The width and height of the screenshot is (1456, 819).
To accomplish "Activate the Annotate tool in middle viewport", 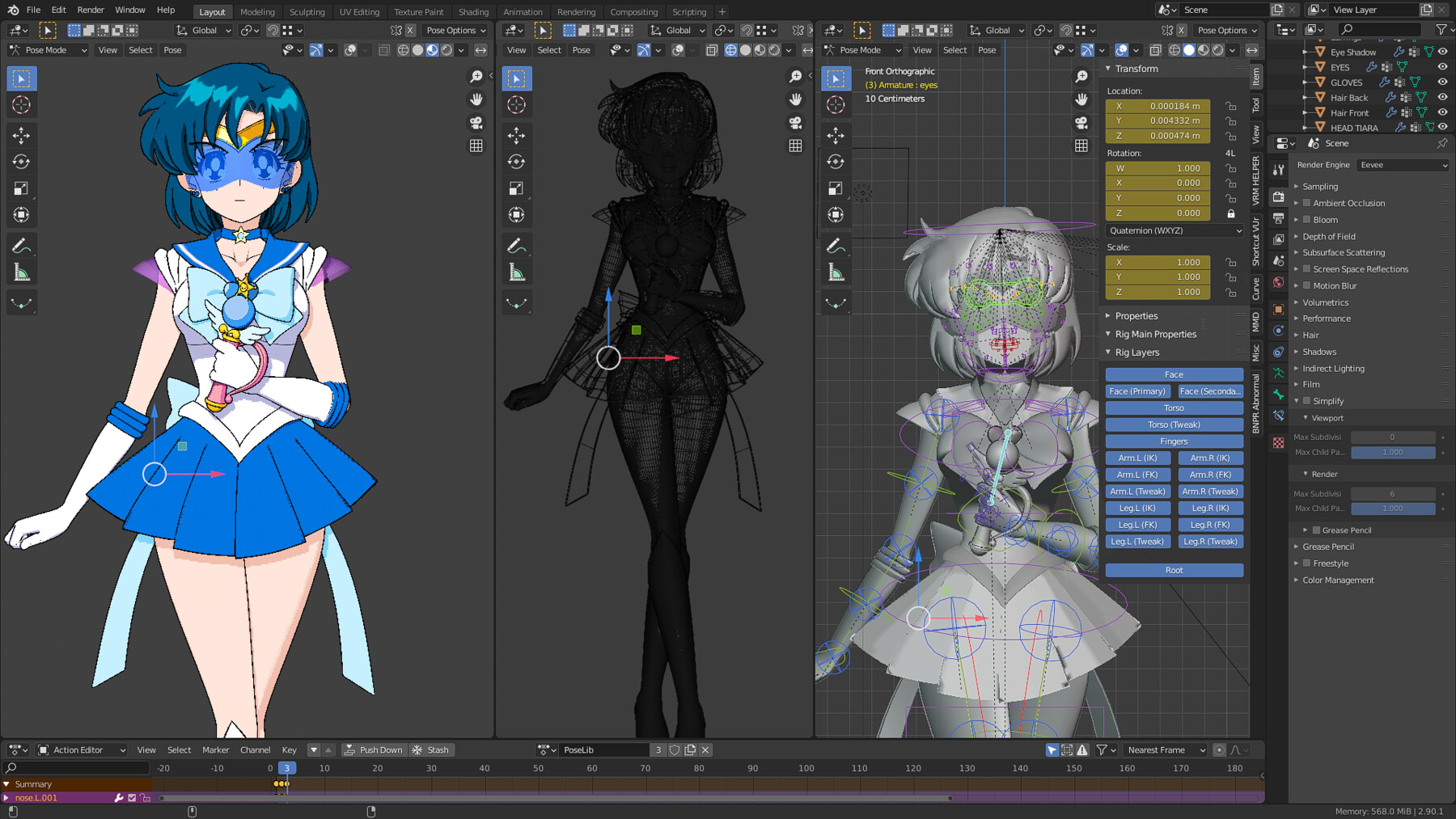I will point(517,246).
